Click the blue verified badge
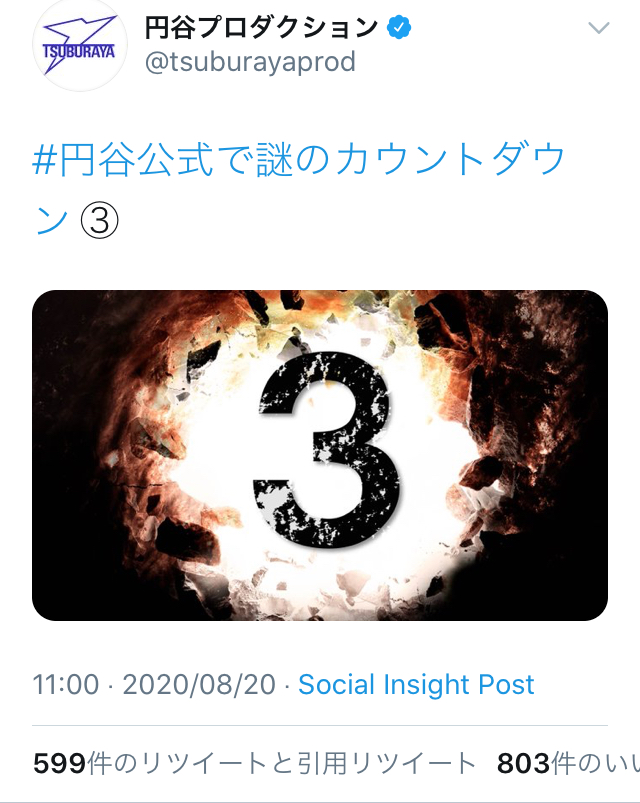Image resolution: width=640 pixels, height=803 pixels. [x=399, y=27]
